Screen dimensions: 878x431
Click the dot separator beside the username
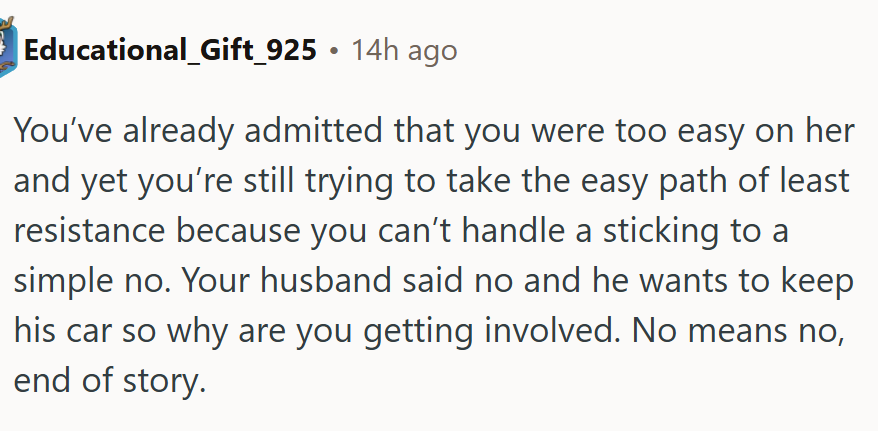(334, 50)
